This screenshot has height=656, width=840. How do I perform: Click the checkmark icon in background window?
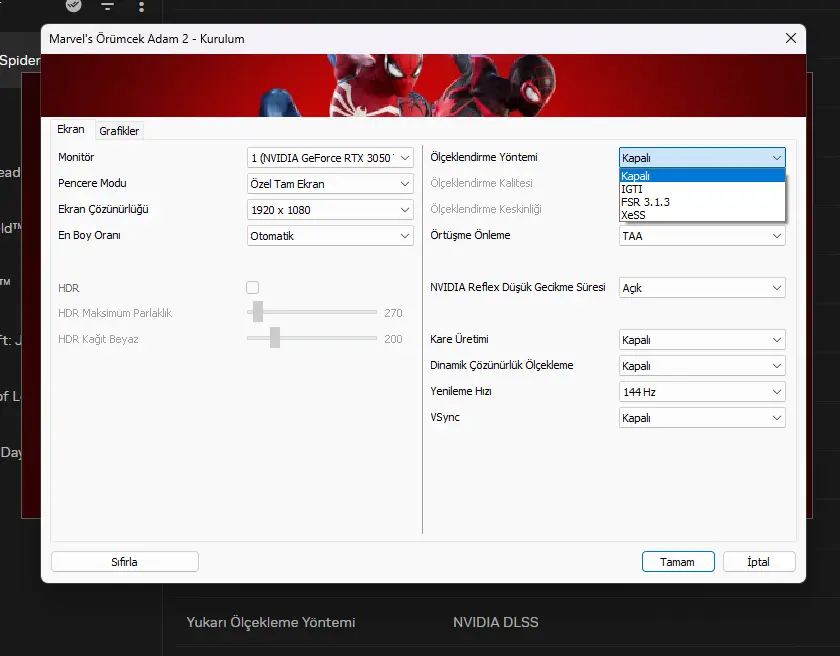tap(73, 5)
